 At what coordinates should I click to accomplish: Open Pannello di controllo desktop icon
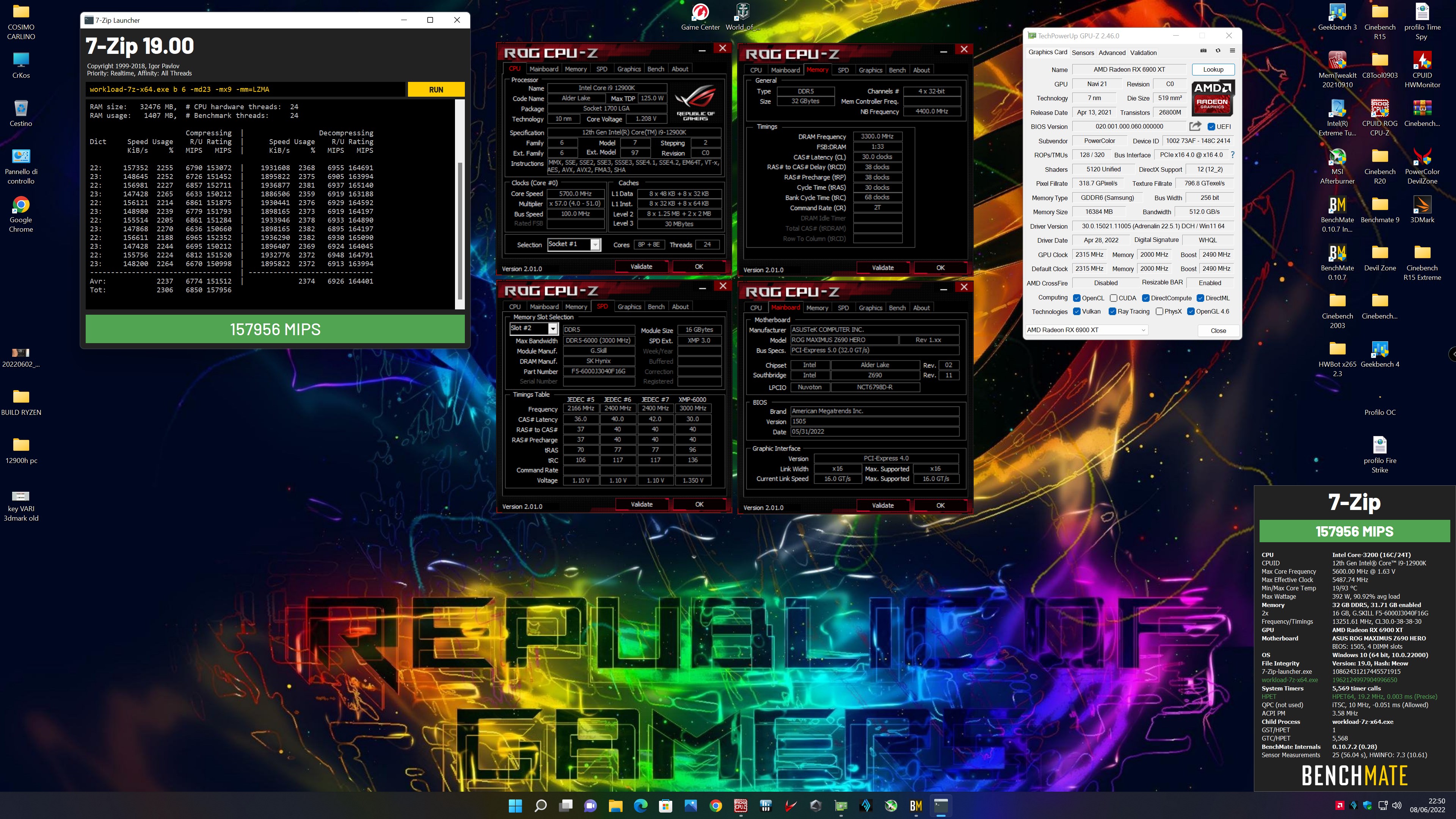tap(21, 166)
